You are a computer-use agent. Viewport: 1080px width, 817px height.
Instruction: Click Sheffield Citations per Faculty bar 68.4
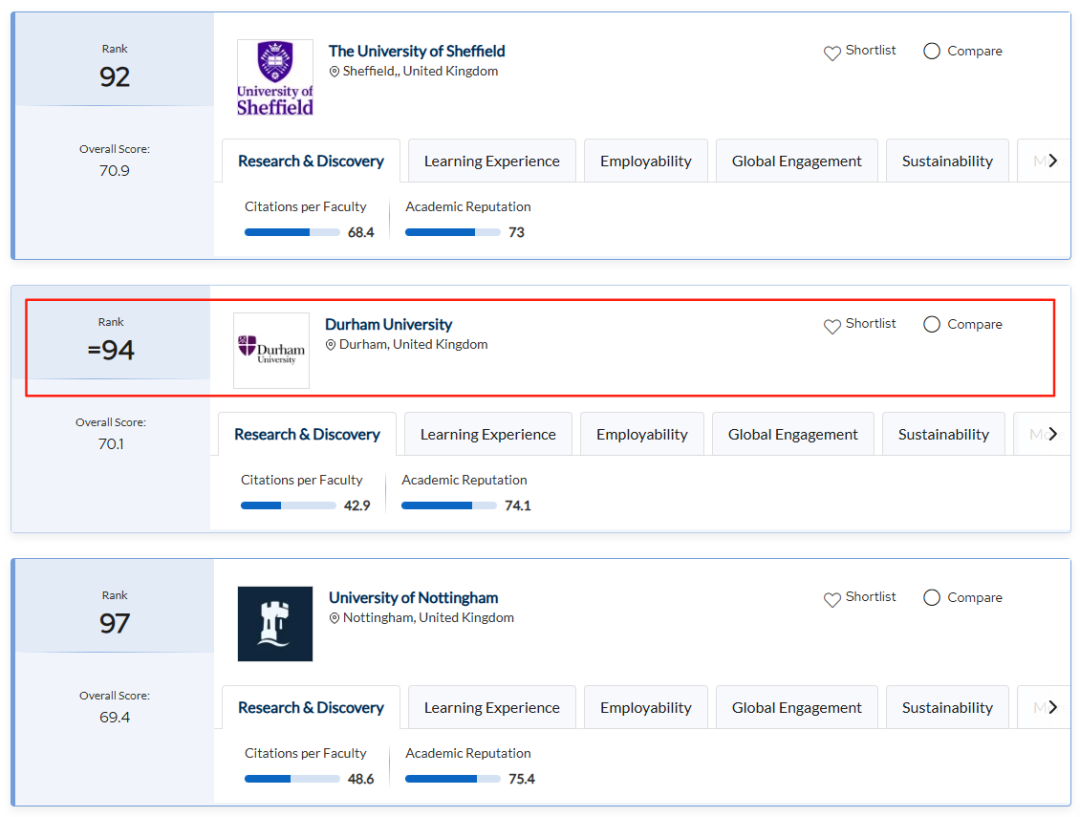click(292, 233)
